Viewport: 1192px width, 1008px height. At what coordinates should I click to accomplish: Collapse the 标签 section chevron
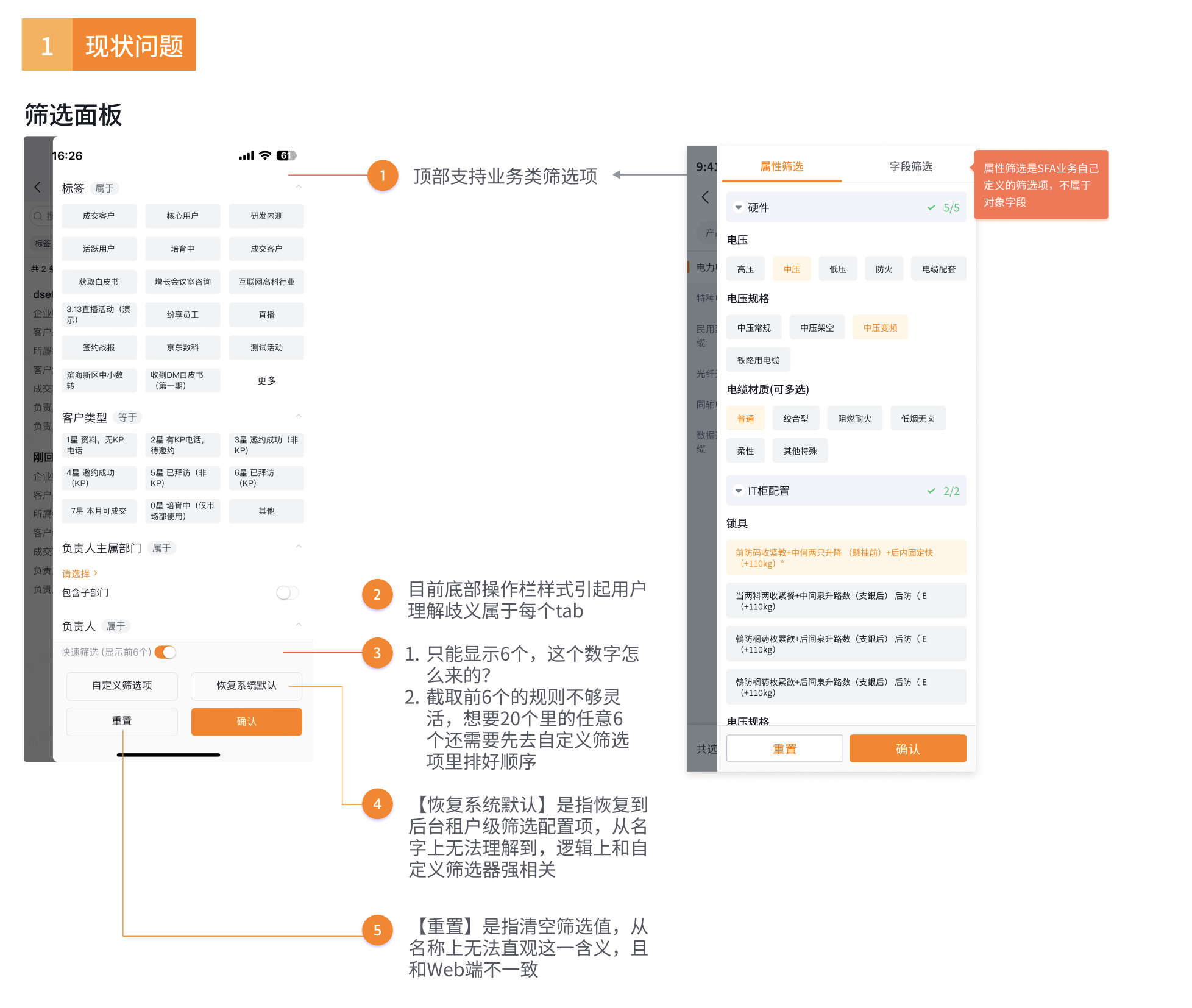click(299, 187)
